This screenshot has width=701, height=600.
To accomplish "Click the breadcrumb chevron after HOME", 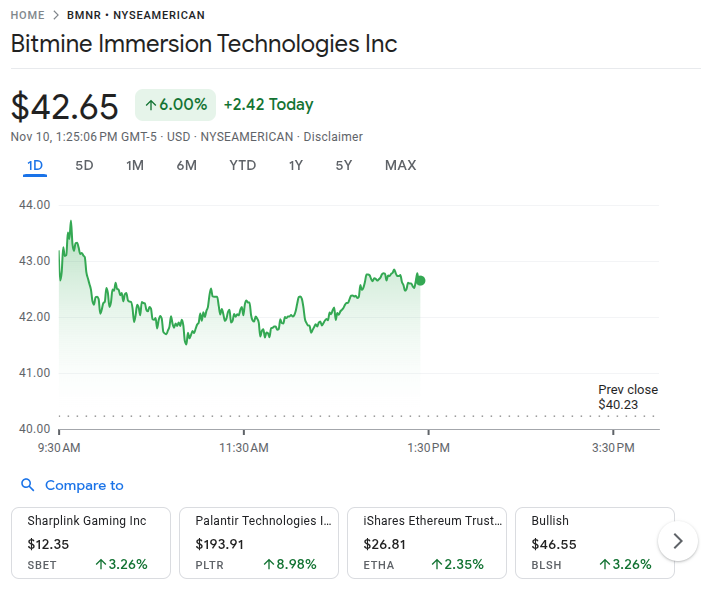I will (56, 16).
